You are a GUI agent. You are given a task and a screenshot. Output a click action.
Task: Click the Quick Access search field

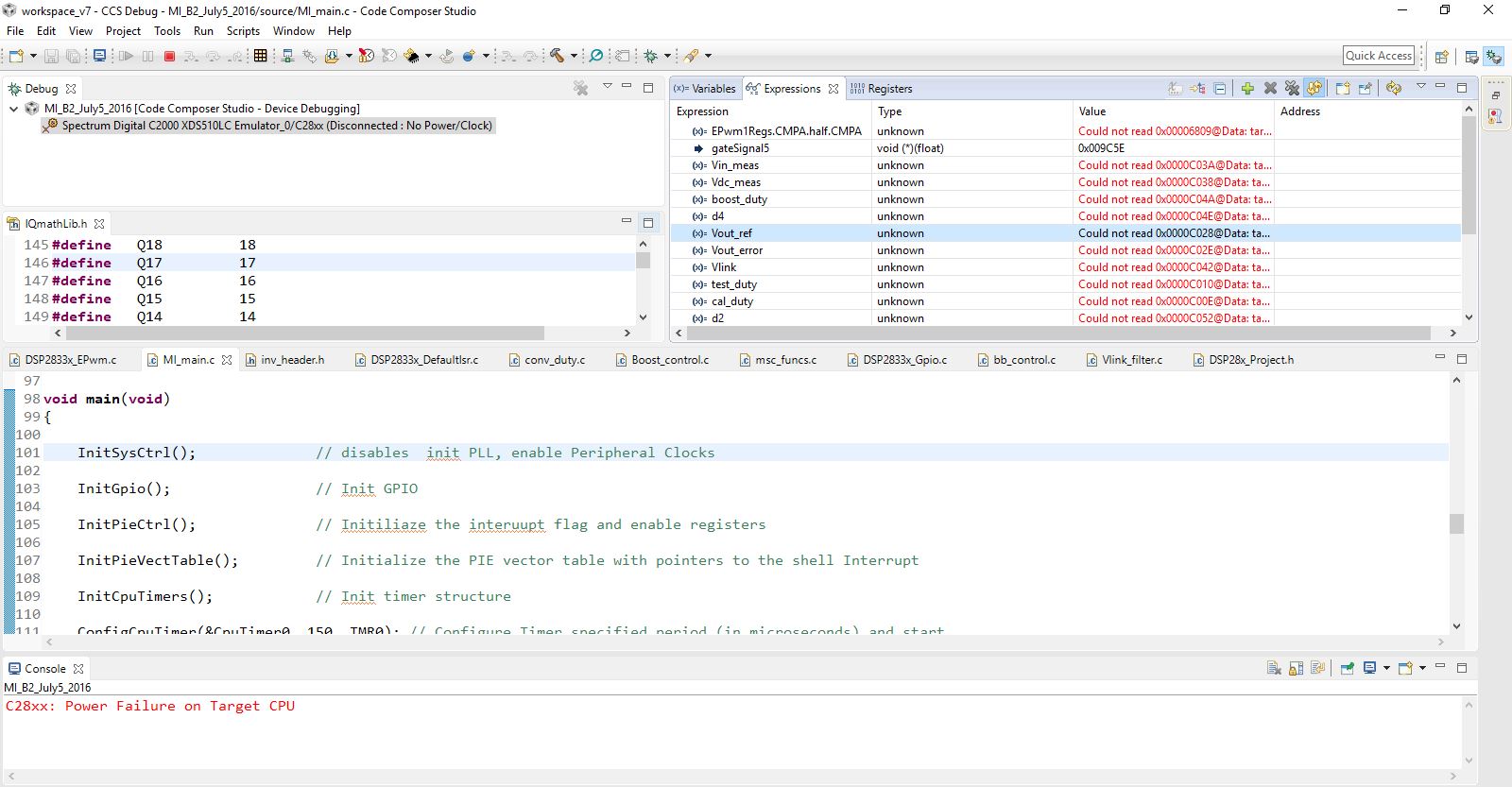tap(1378, 56)
